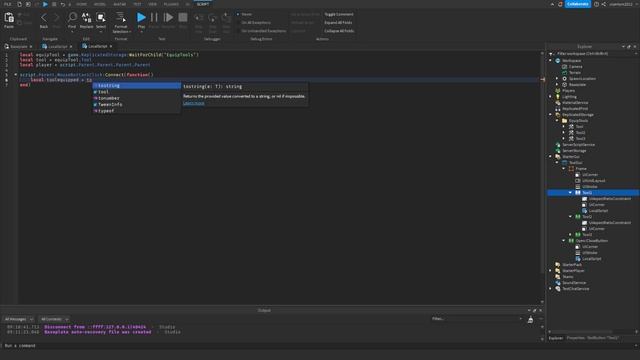Click the Resume button in Test group
The height and width of the screenshot is (360, 640).
(x=168, y=17)
